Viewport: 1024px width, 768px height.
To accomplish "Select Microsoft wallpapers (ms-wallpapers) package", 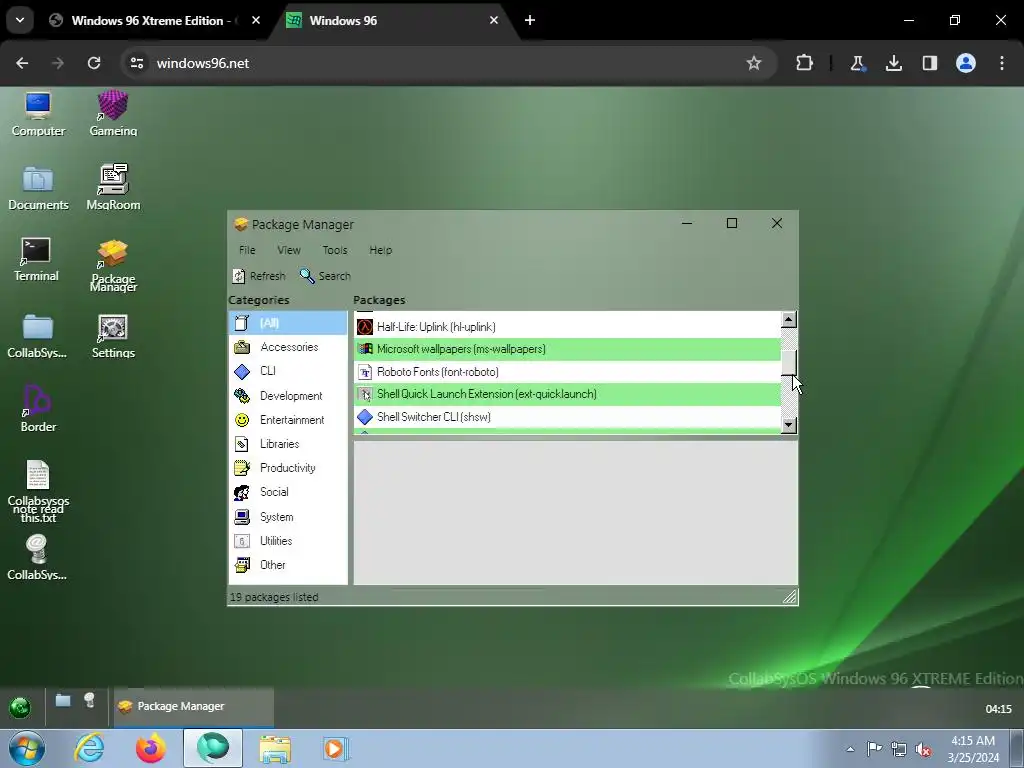I will 567,349.
